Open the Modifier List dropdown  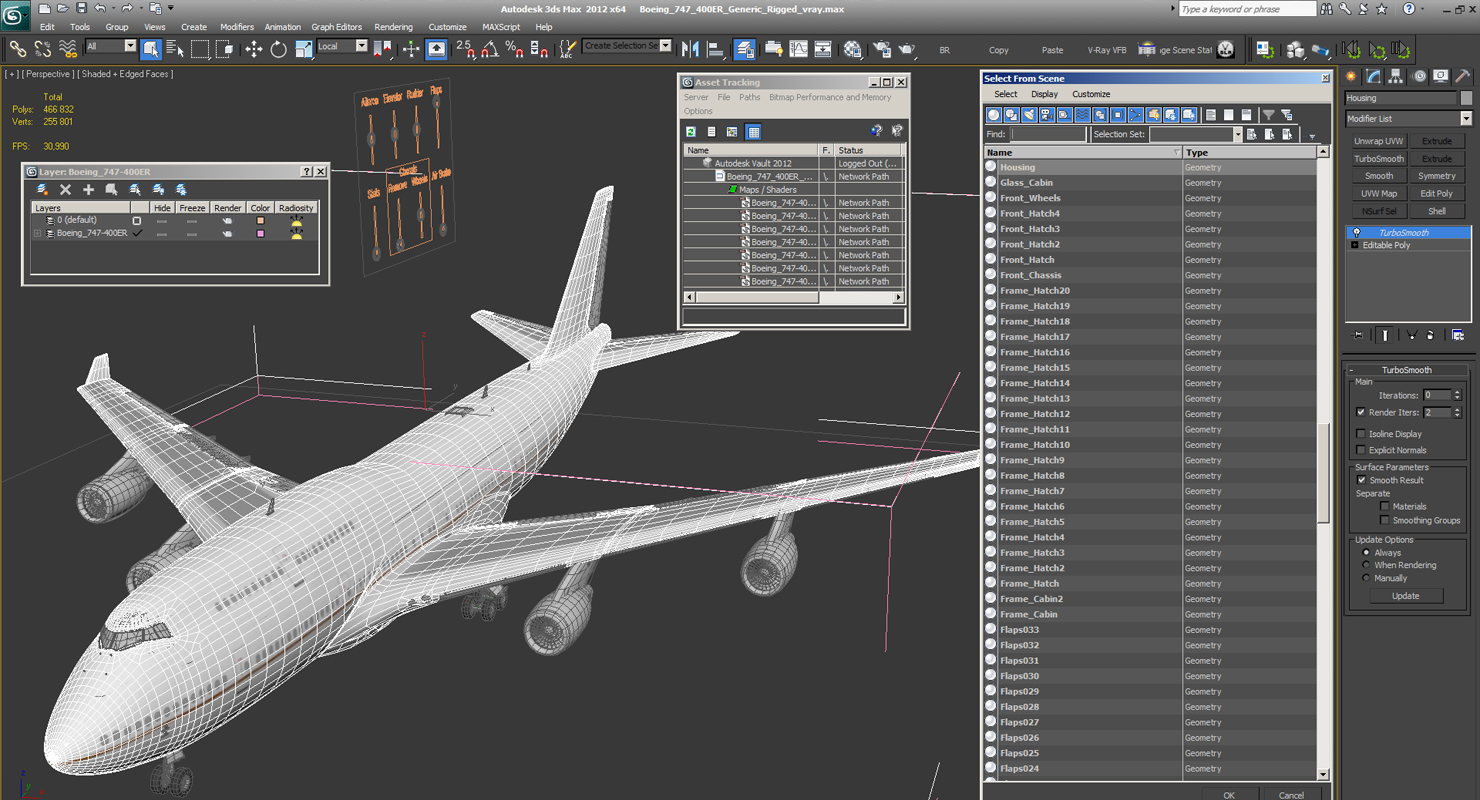[1466, 118]
